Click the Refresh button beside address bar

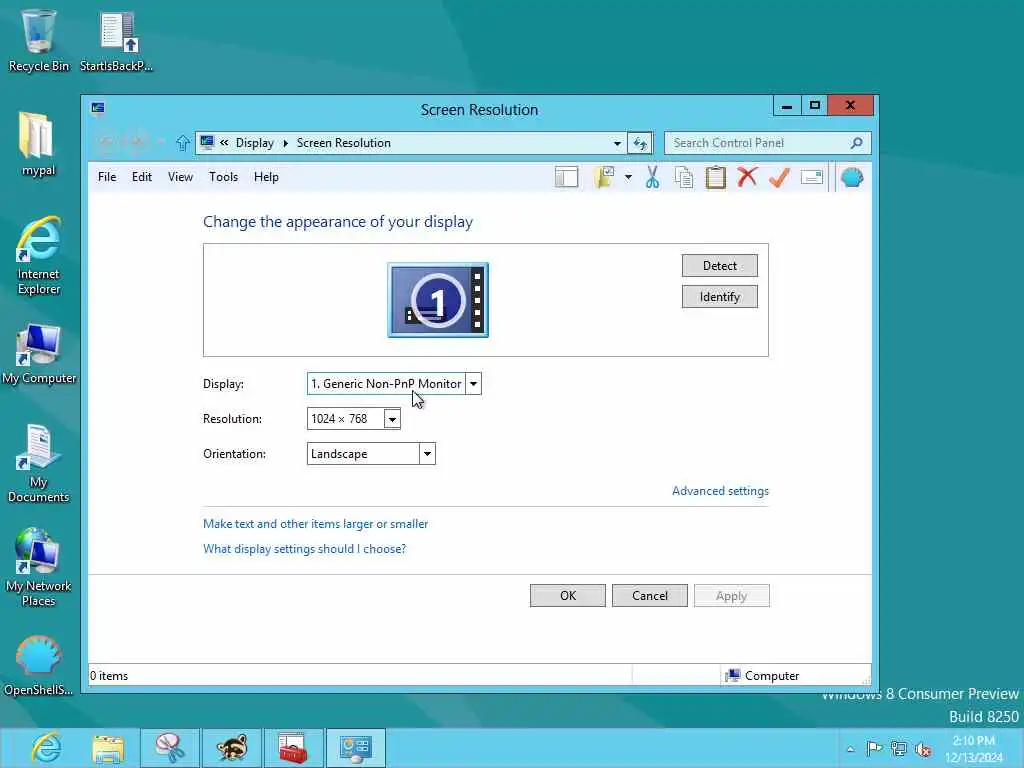click(640, 143)
